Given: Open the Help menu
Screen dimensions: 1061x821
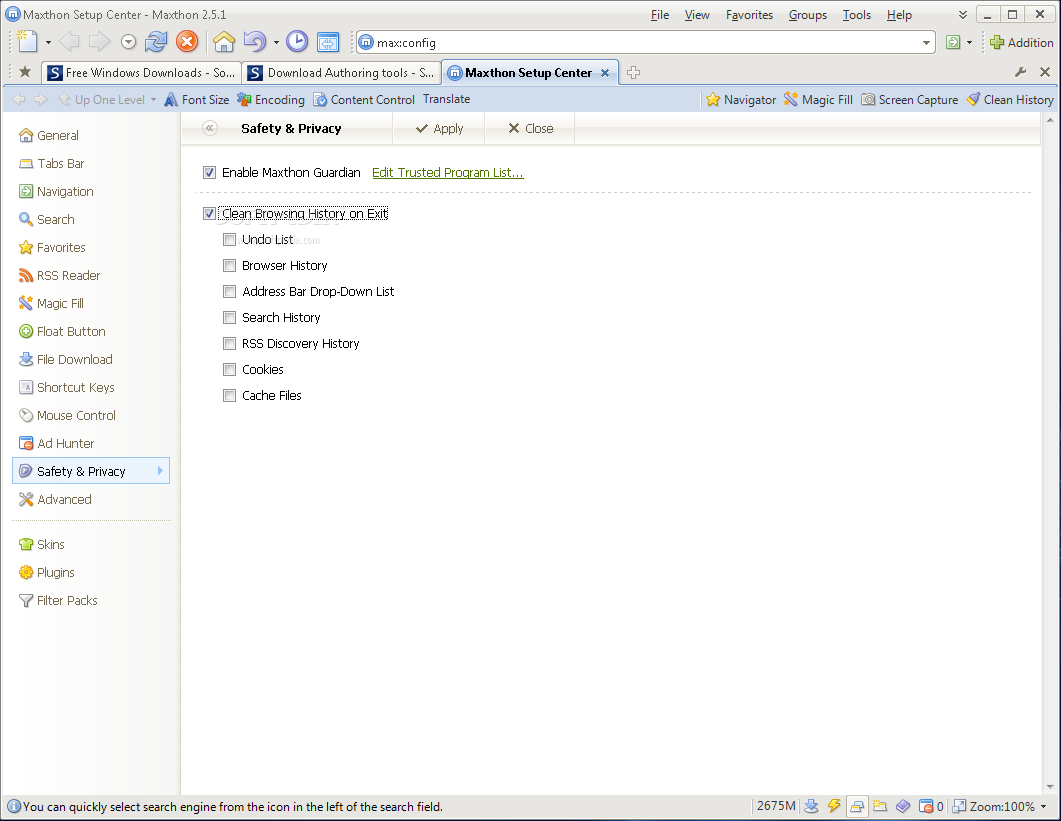Looking at the screenshot, I should point(899,15).
